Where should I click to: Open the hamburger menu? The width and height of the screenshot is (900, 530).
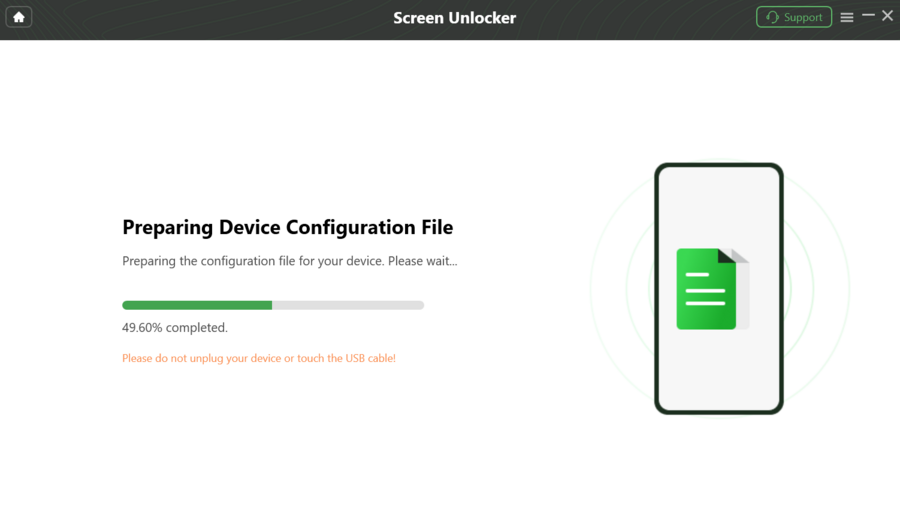click(x=847, y=17)
